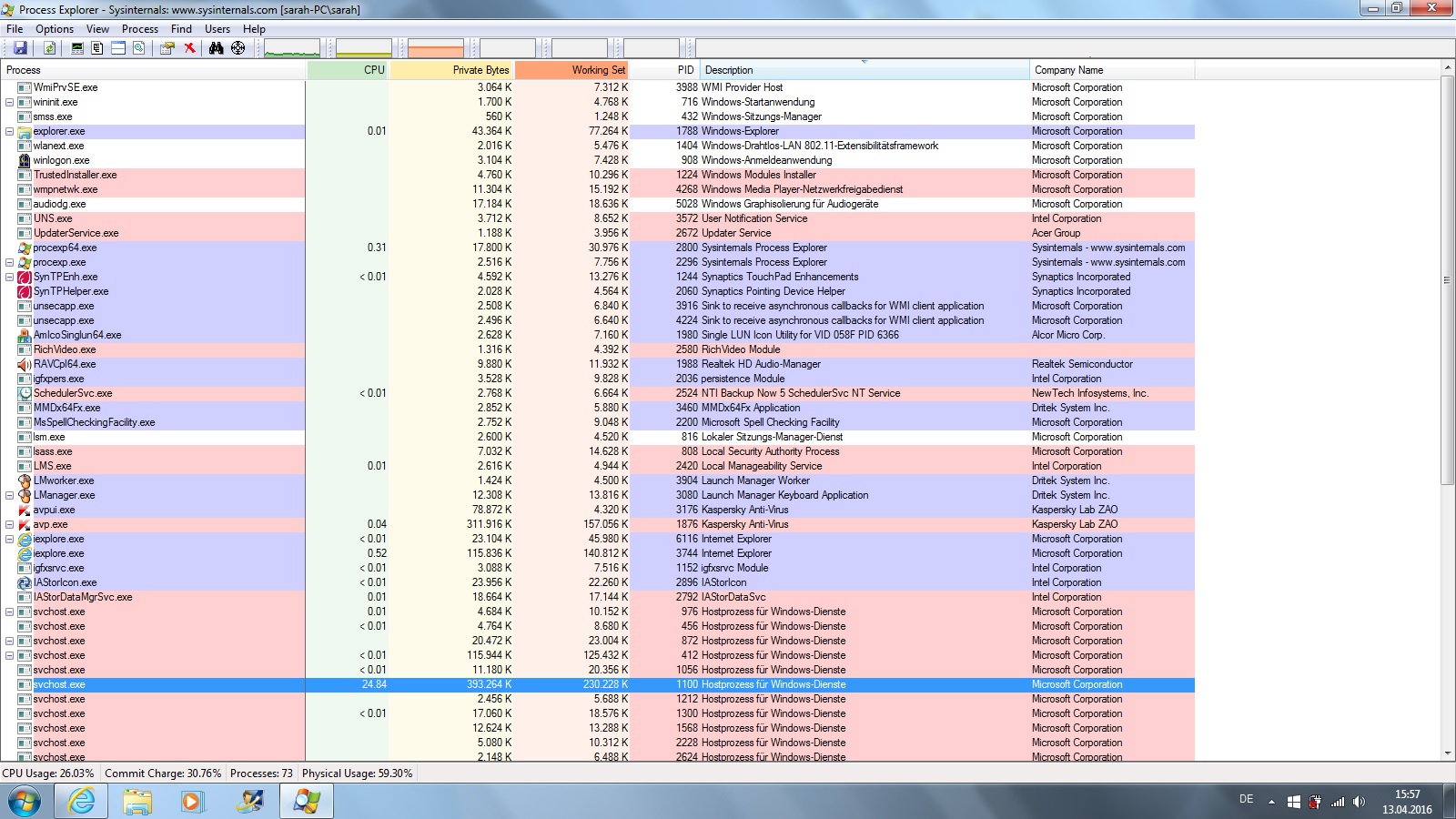Click the Refresh Now toolbar icon

tap(49, 48)
